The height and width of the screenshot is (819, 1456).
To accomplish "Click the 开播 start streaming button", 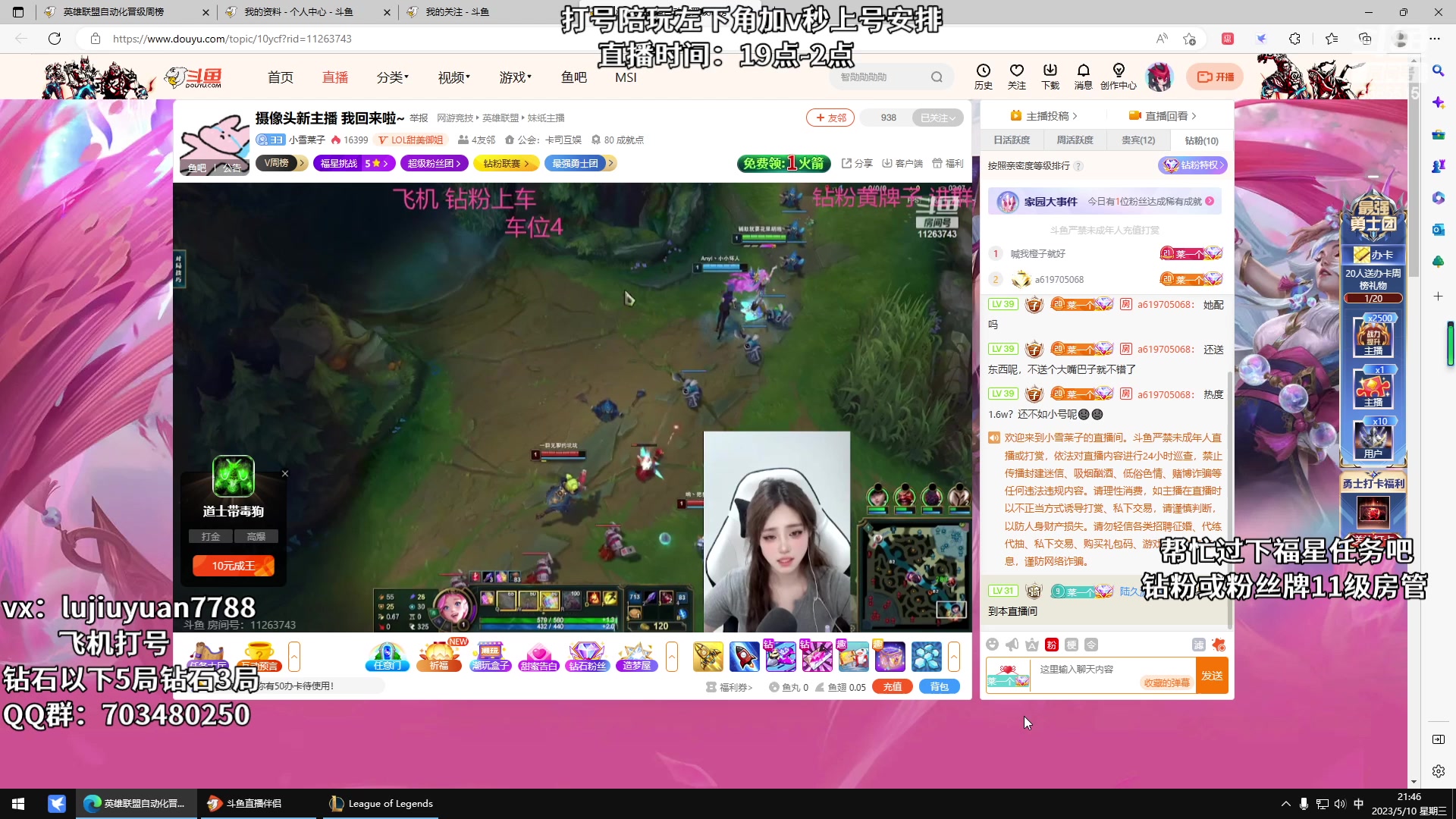I will tap(1215, 77).
